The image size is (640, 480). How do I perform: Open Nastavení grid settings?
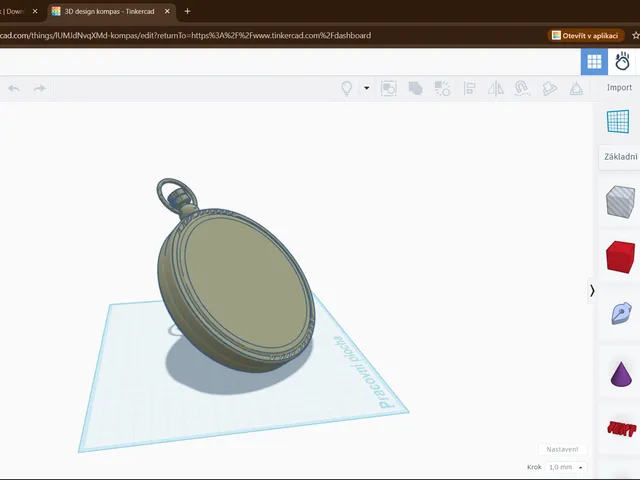[x=562, y=449]
